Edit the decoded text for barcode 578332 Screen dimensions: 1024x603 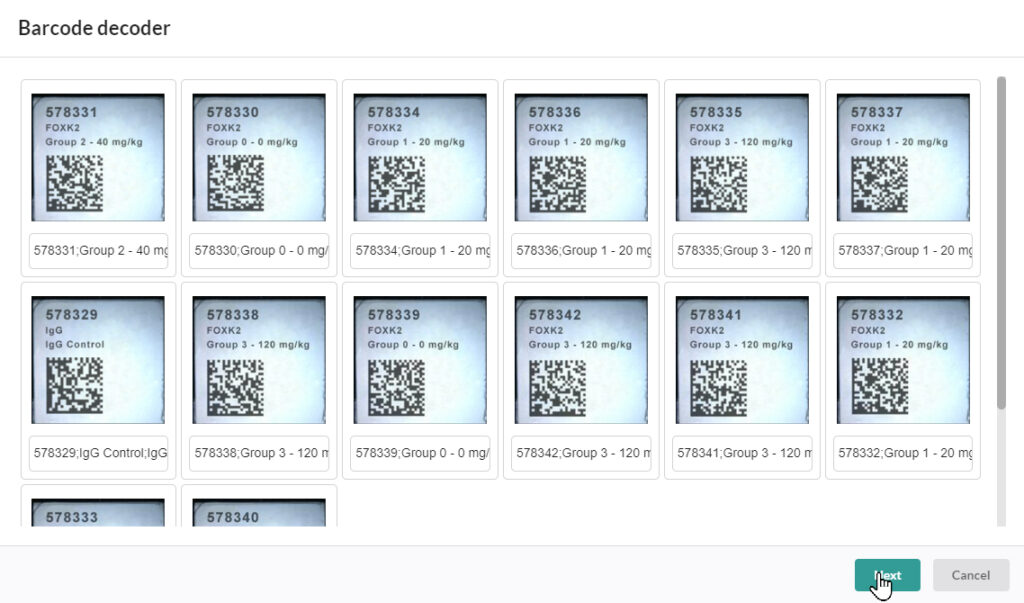[903, 454]
